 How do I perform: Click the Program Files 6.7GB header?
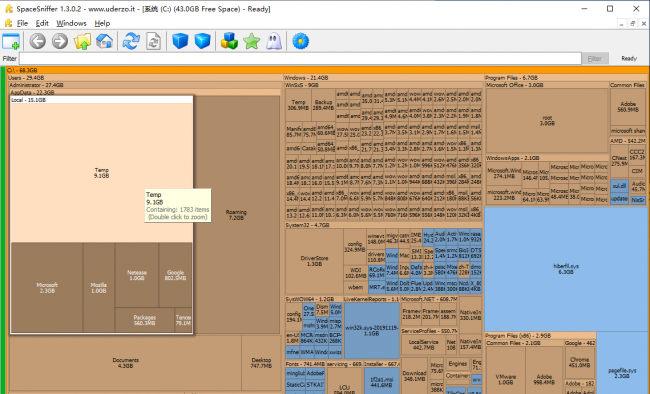pos(566,78)
